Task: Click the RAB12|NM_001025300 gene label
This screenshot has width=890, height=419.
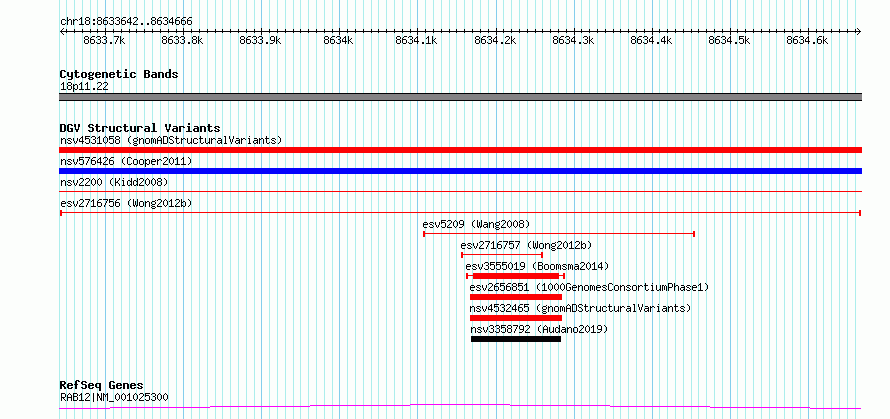Action: (114, 397)
